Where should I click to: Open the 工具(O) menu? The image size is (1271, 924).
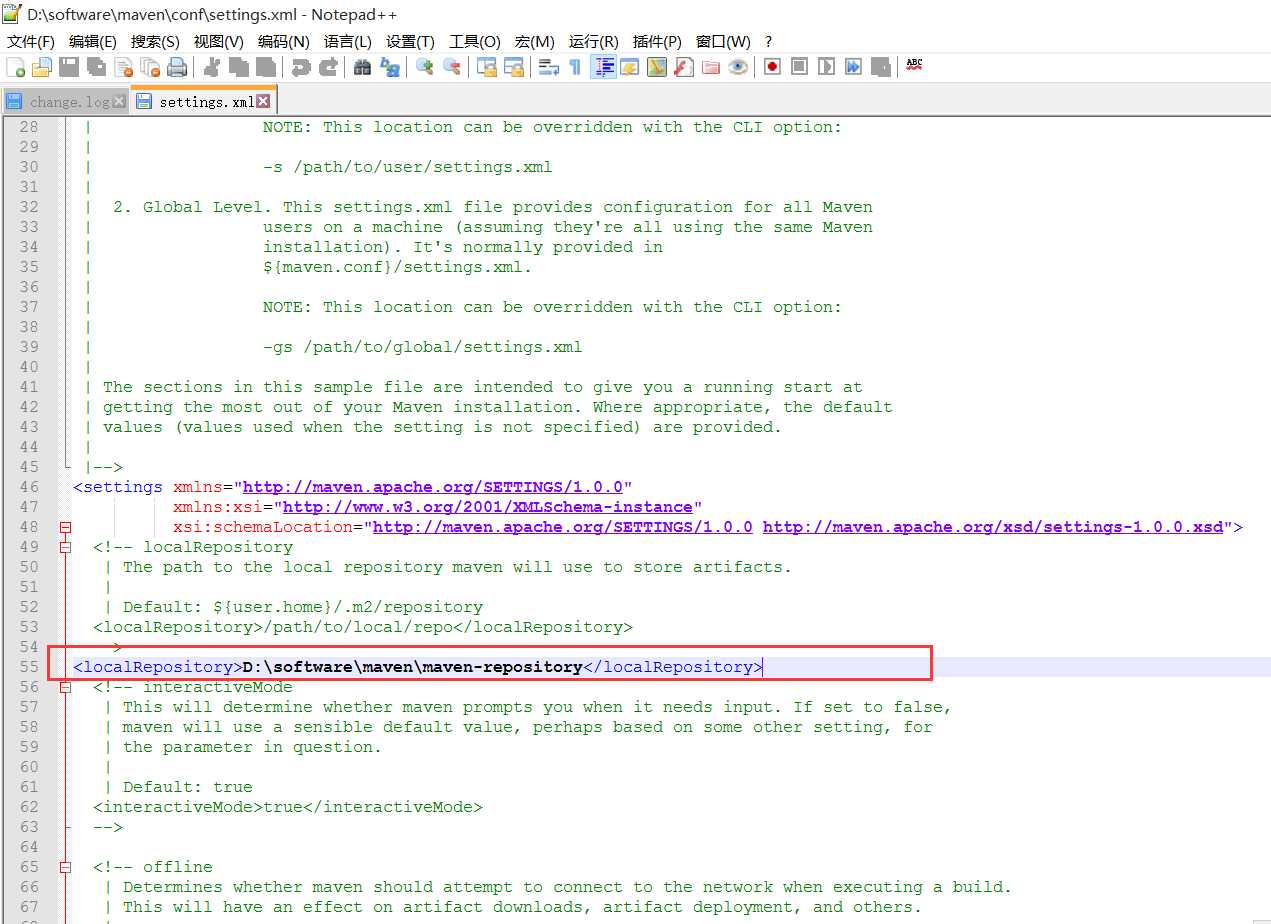475,41
